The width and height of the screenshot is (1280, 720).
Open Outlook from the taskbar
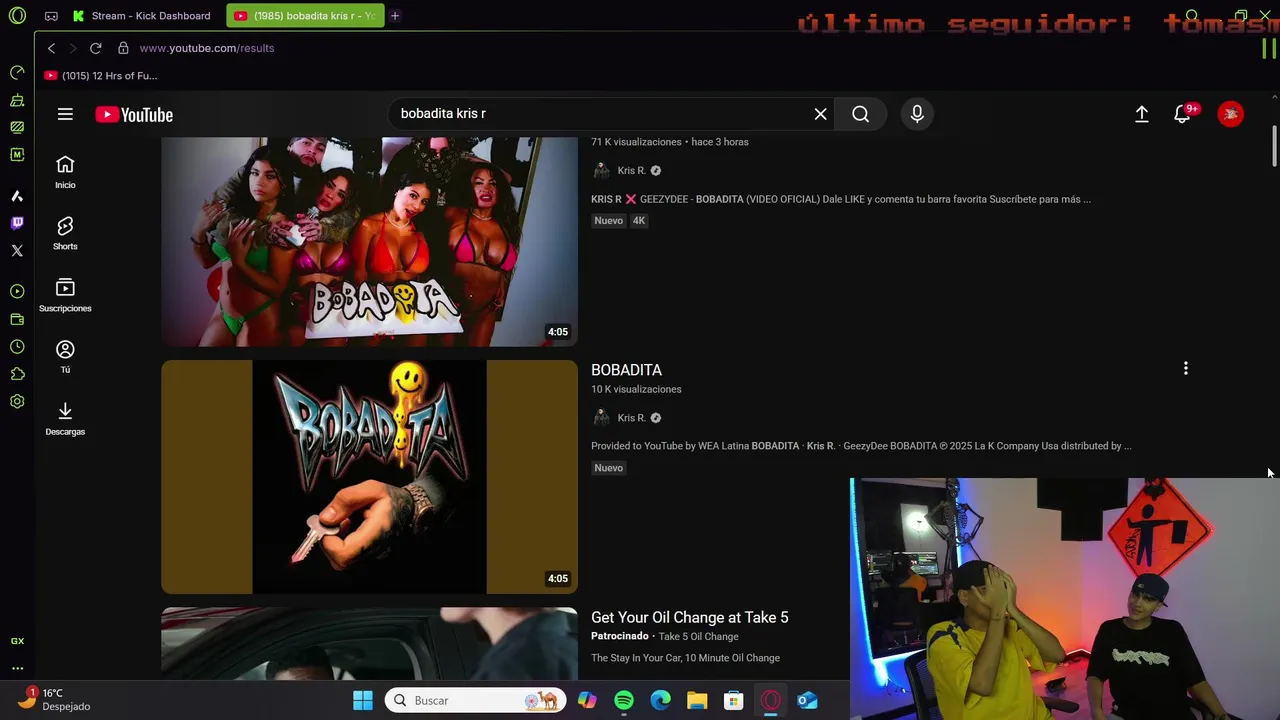pos(808,701)
